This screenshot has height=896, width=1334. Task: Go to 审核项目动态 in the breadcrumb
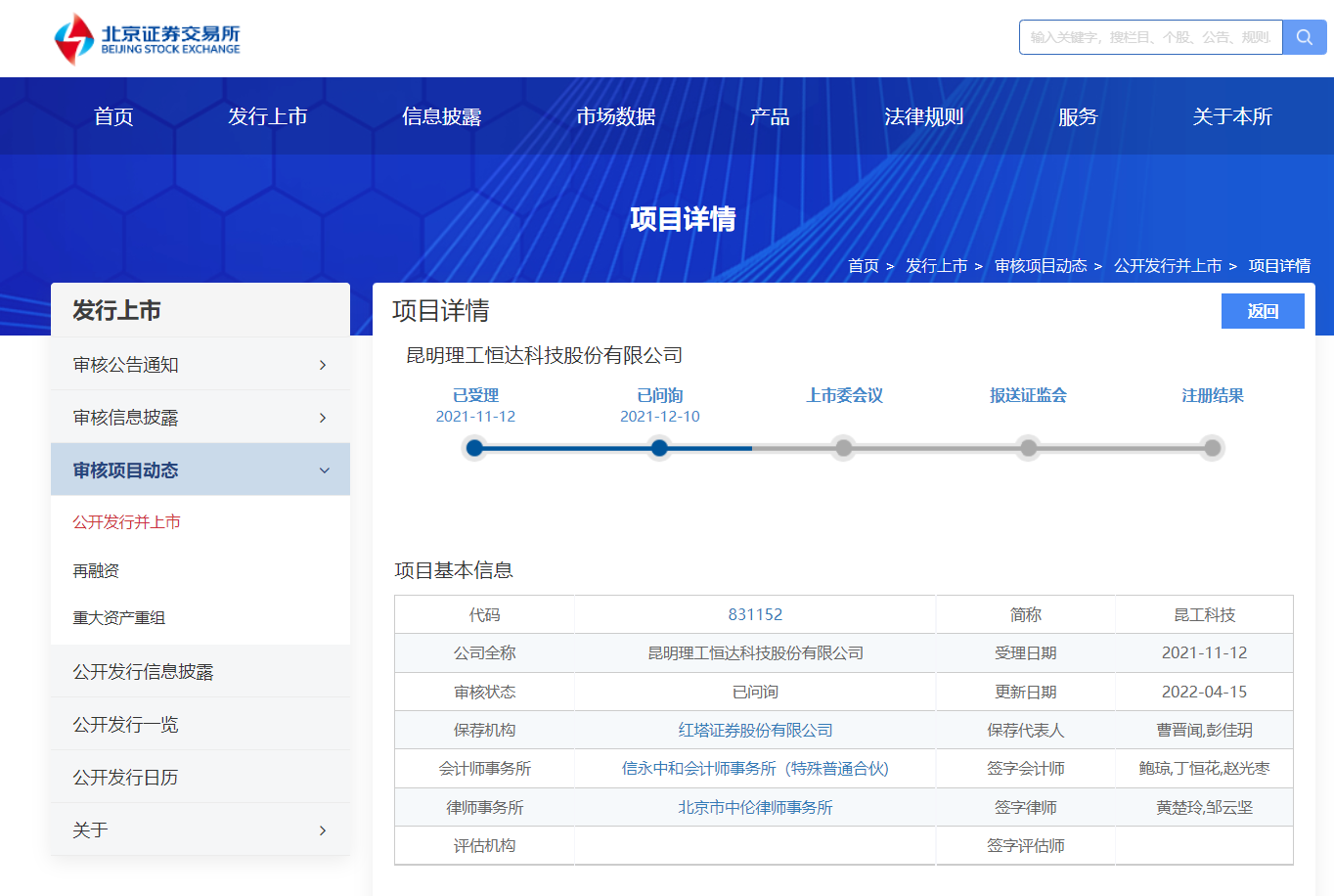coord(1041,266)
